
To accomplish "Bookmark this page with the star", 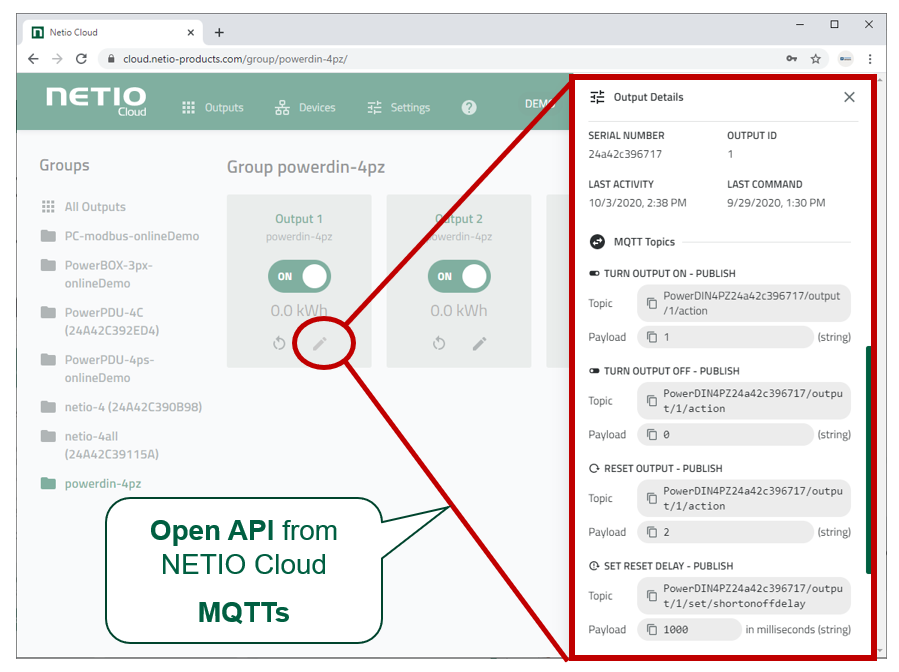I will (x=815, y=58).
